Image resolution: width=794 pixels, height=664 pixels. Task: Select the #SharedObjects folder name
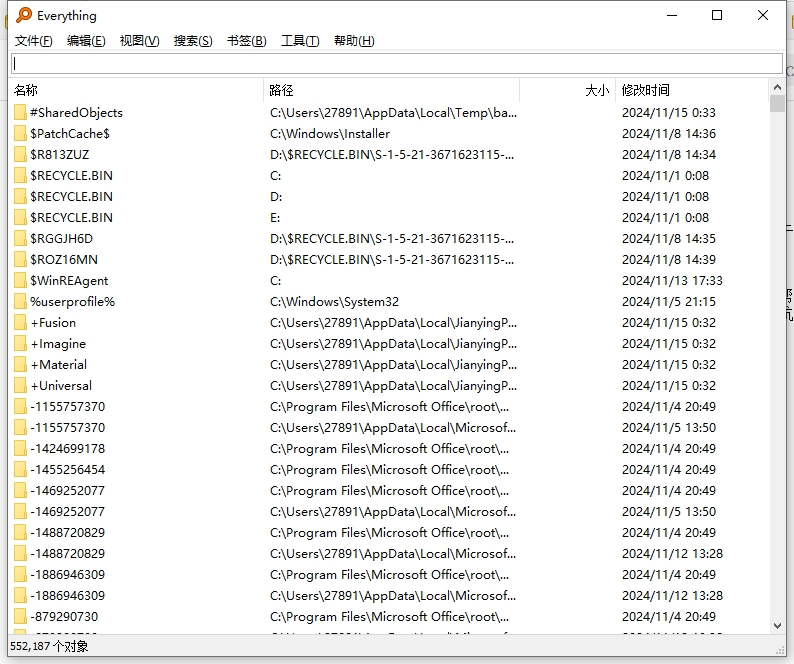point(76,112)
